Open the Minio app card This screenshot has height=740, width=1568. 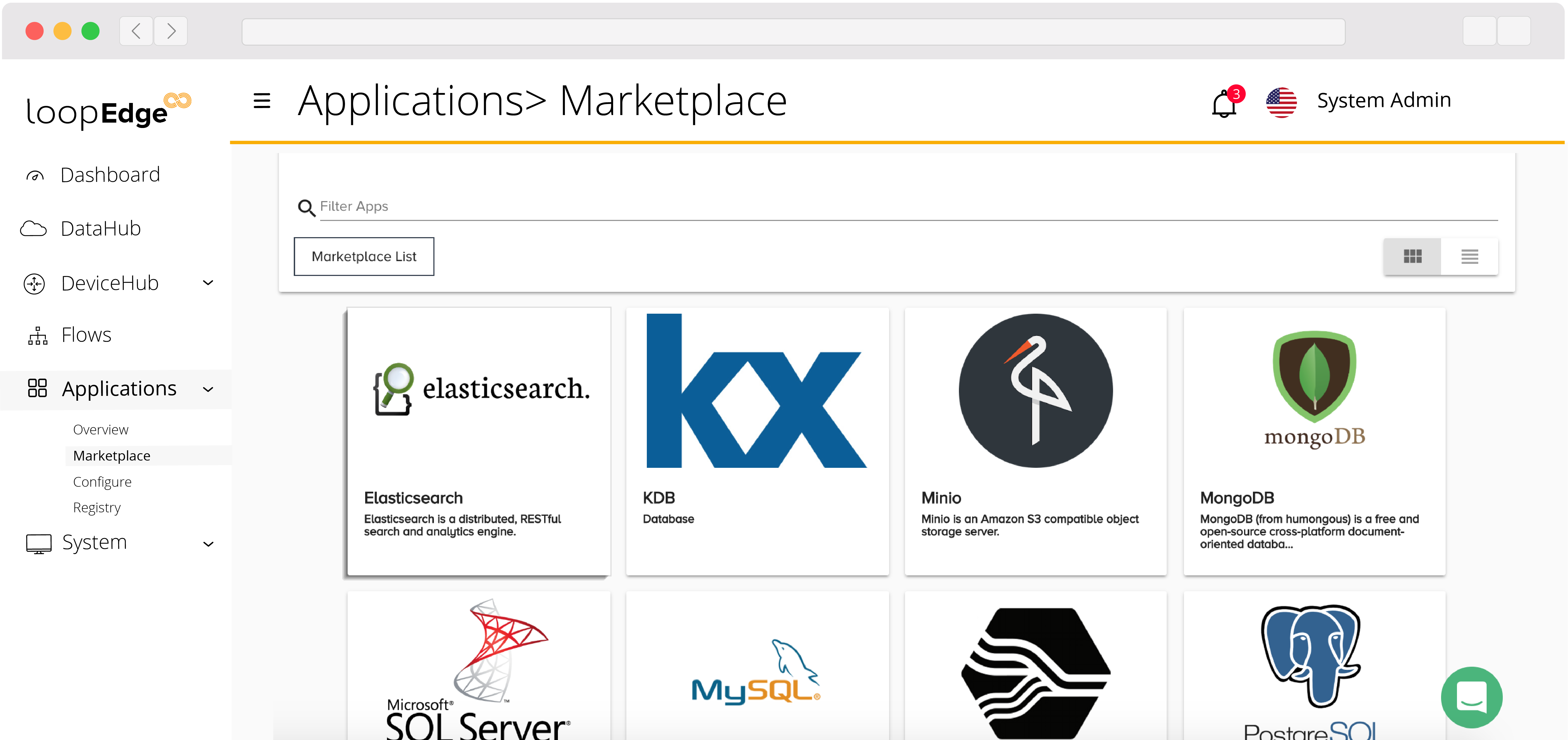[1035, 441]
